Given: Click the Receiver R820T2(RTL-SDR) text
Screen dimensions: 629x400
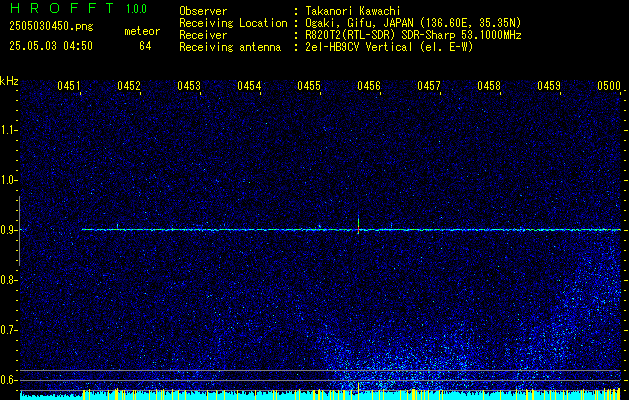Looking at the screenshot, I should (x=413, y=35).
